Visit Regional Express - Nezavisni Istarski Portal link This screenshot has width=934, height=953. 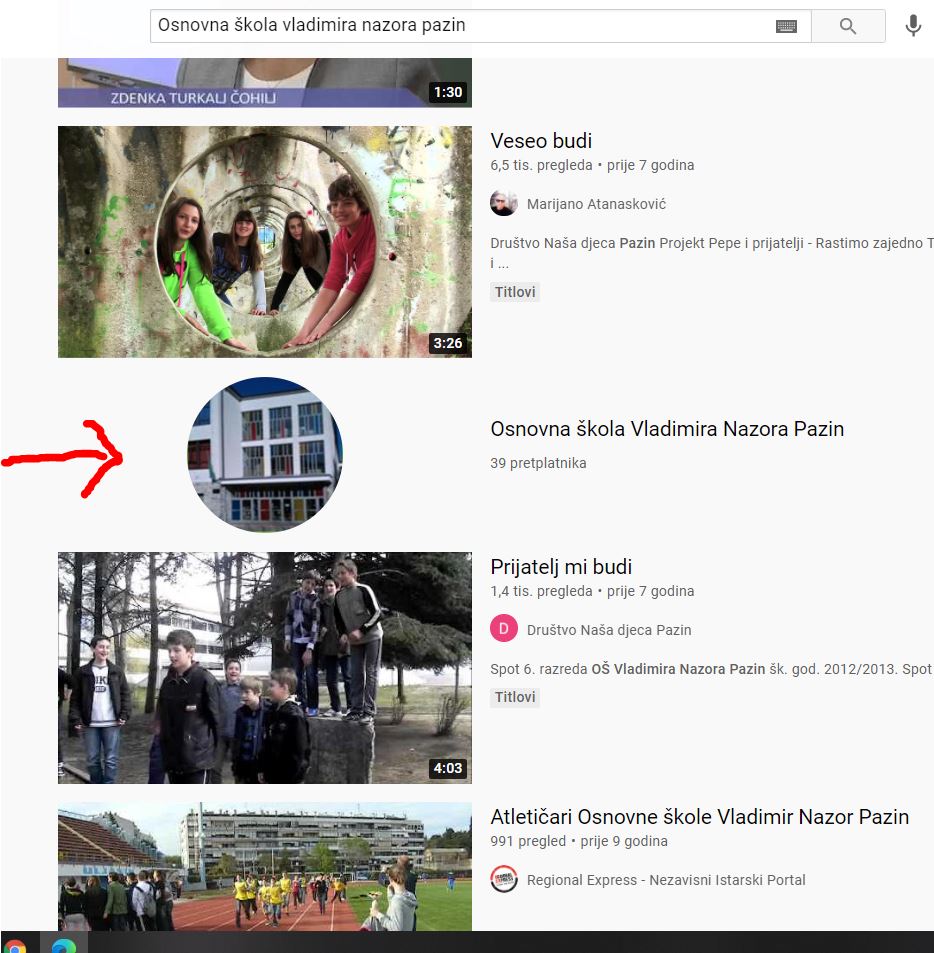tap(666, 880)
